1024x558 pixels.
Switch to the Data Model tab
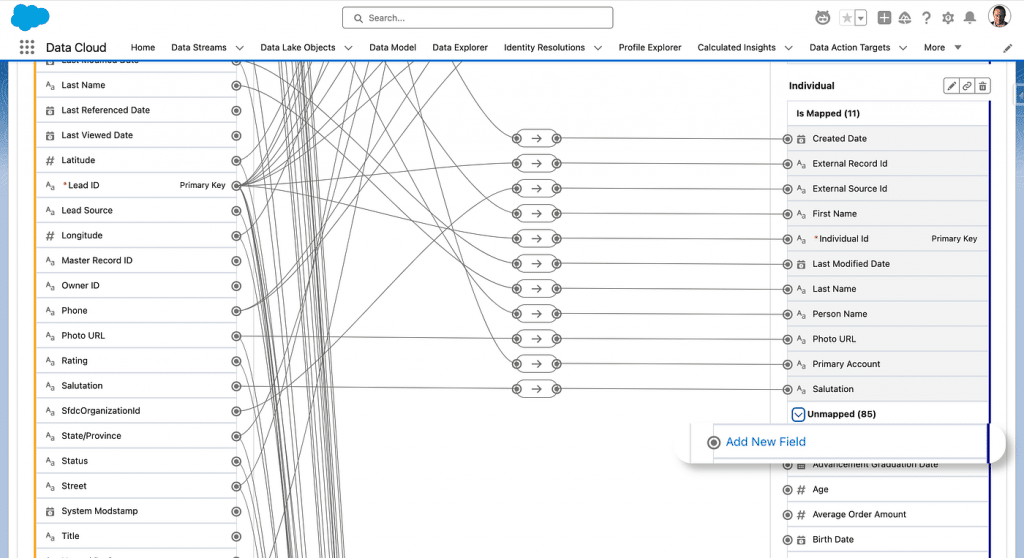click(x=392, y=47)
